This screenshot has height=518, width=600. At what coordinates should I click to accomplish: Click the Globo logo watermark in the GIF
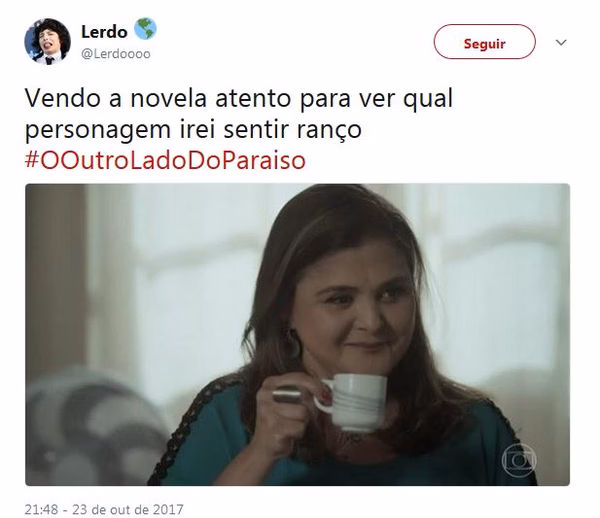pos(519,459)
